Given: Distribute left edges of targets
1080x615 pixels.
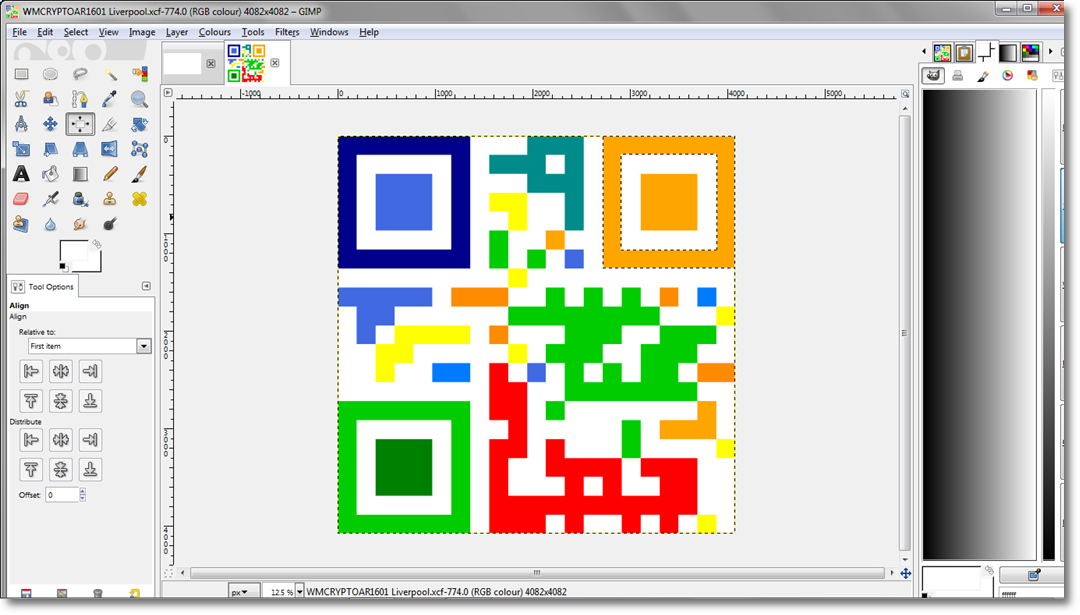Looking at the screenshot, I should [x=31, y=439].
